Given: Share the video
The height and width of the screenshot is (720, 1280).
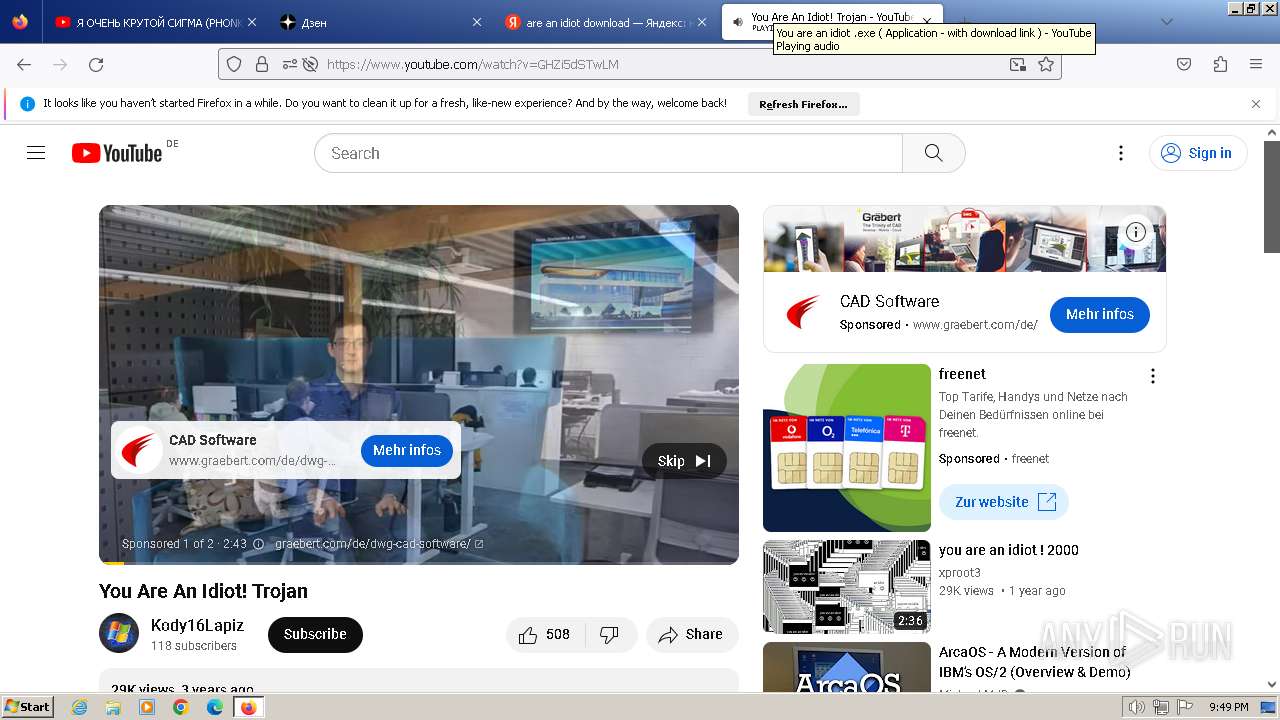Looking at the screenshot, I should coord(692,634).
